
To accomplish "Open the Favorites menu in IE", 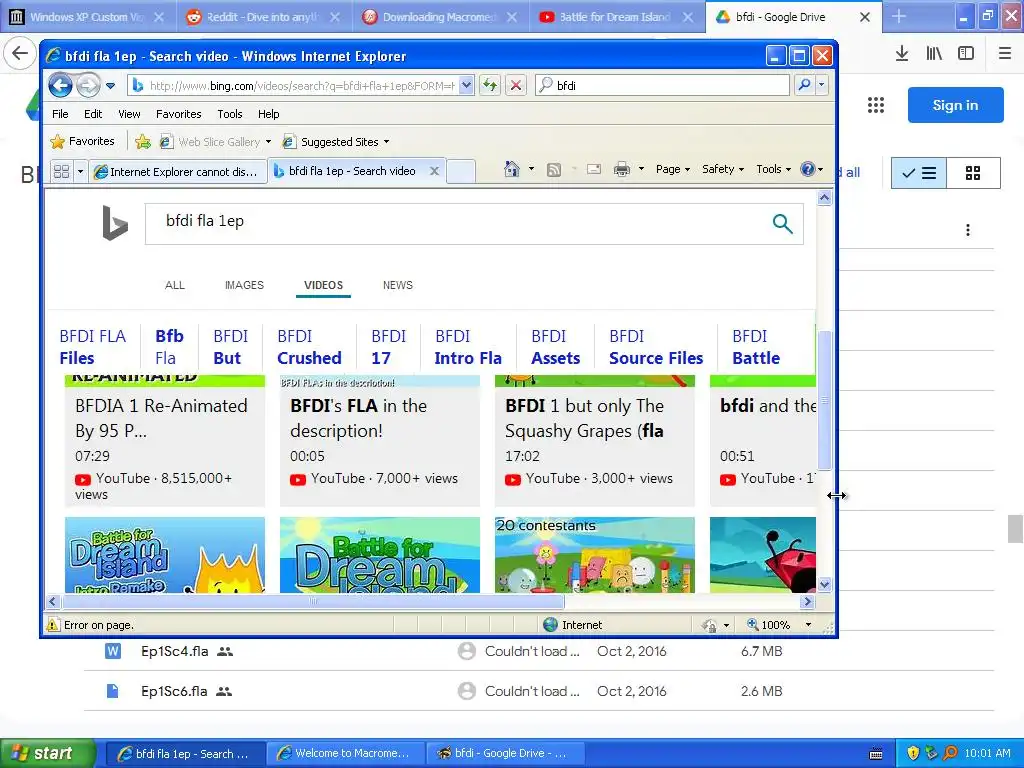I will click(178, 114).
